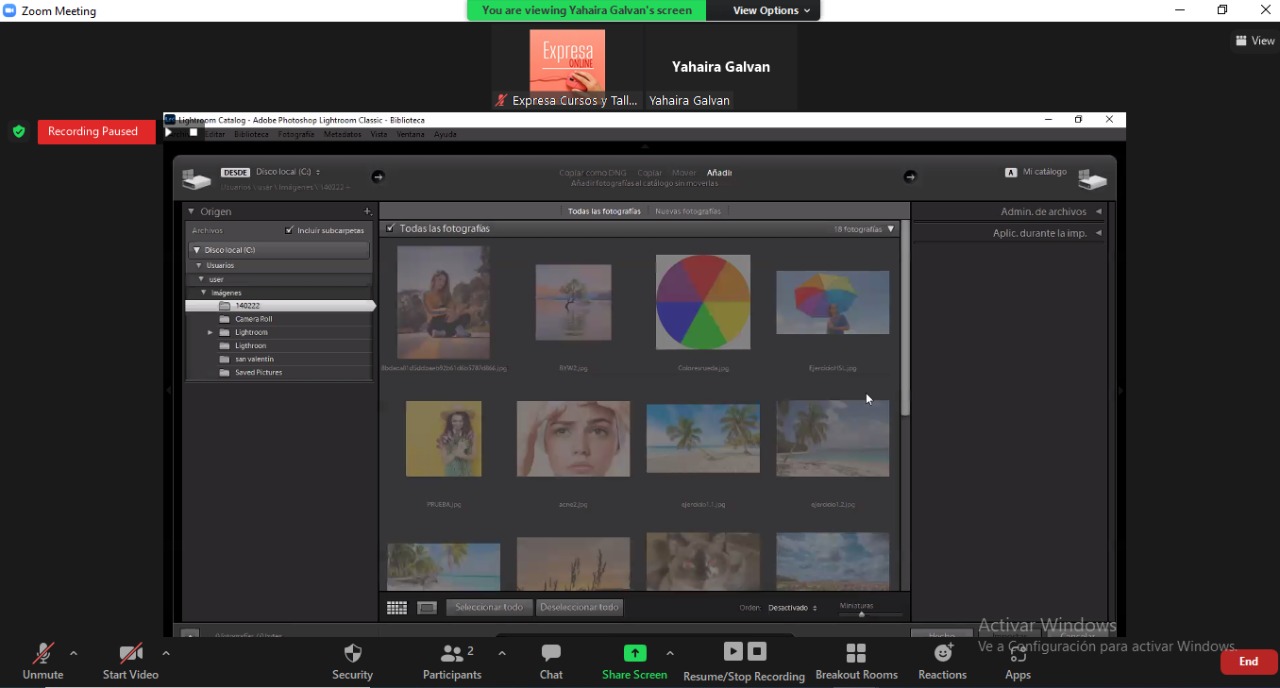Switch to grid view in import dialog

[397, 607]
